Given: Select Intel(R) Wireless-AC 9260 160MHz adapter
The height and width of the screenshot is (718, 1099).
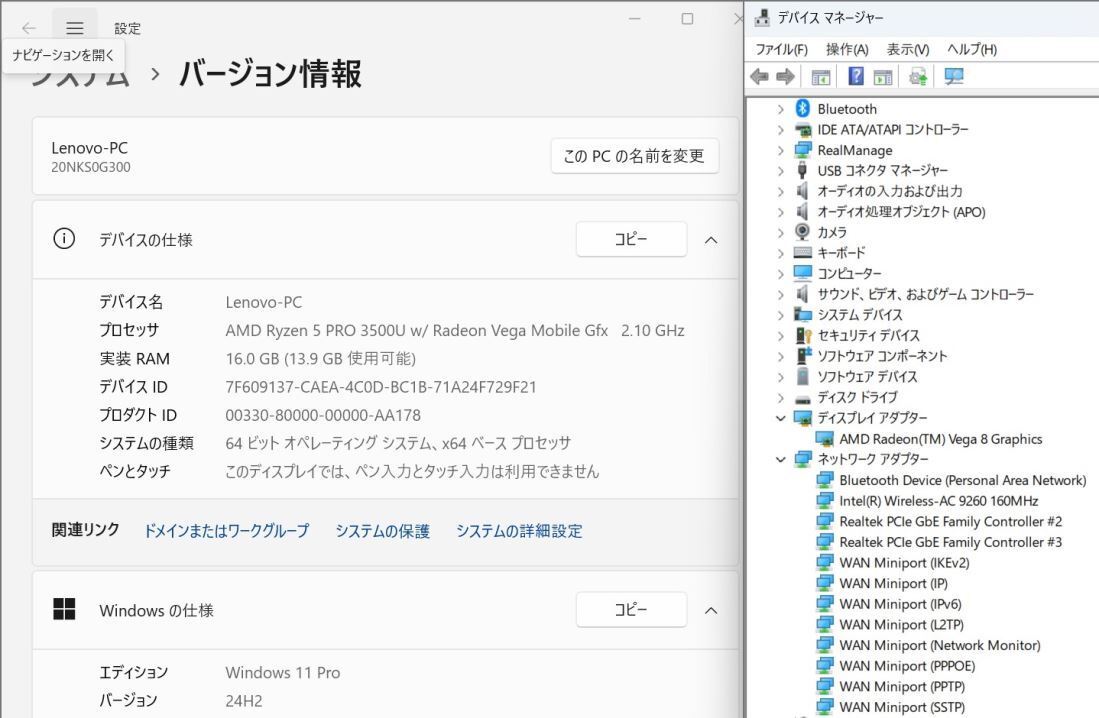Looking at the screenshot, I should coord(938,501).
